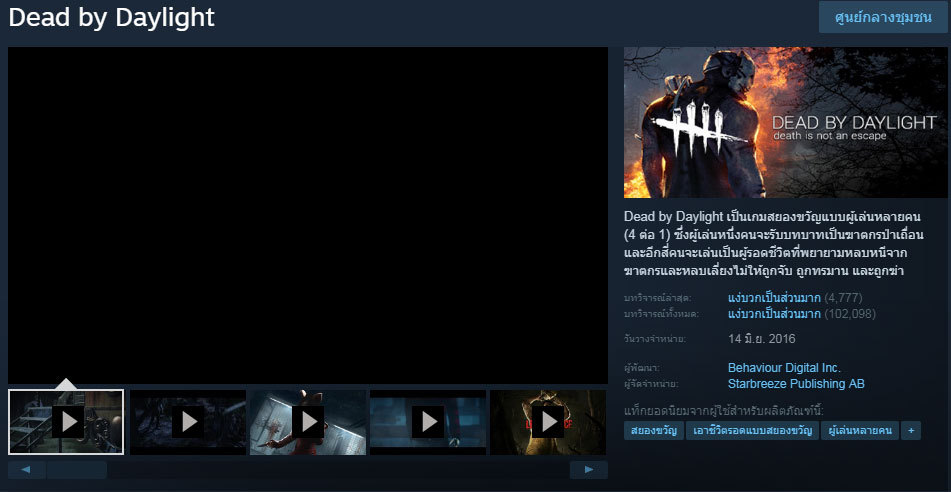Click the left arrow of thumbnail strip
The width and height of the screenshot is (951, 492).
click(27, 470)
